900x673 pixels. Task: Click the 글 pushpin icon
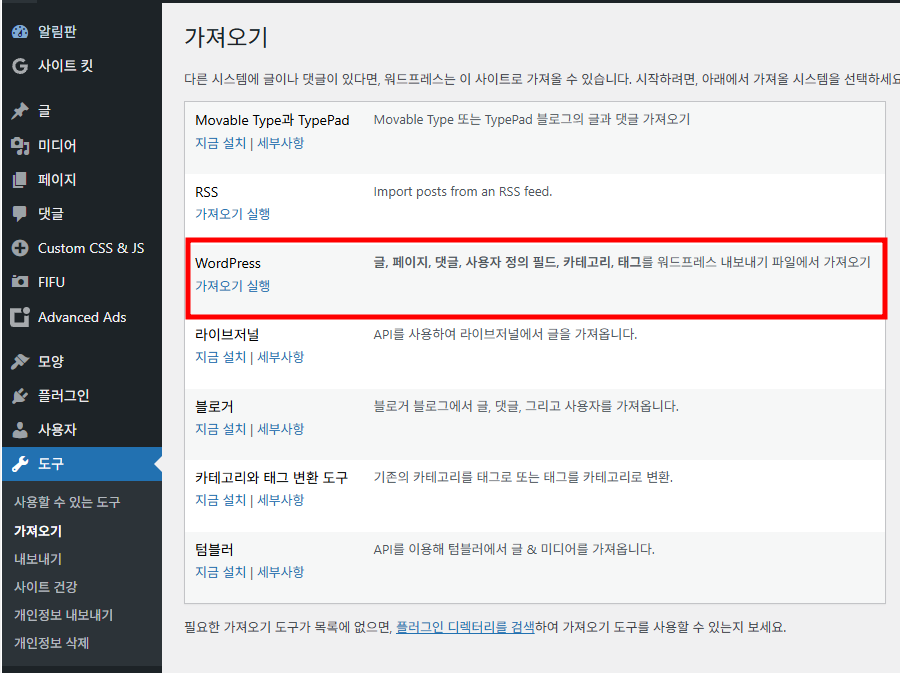click(20, 111)
